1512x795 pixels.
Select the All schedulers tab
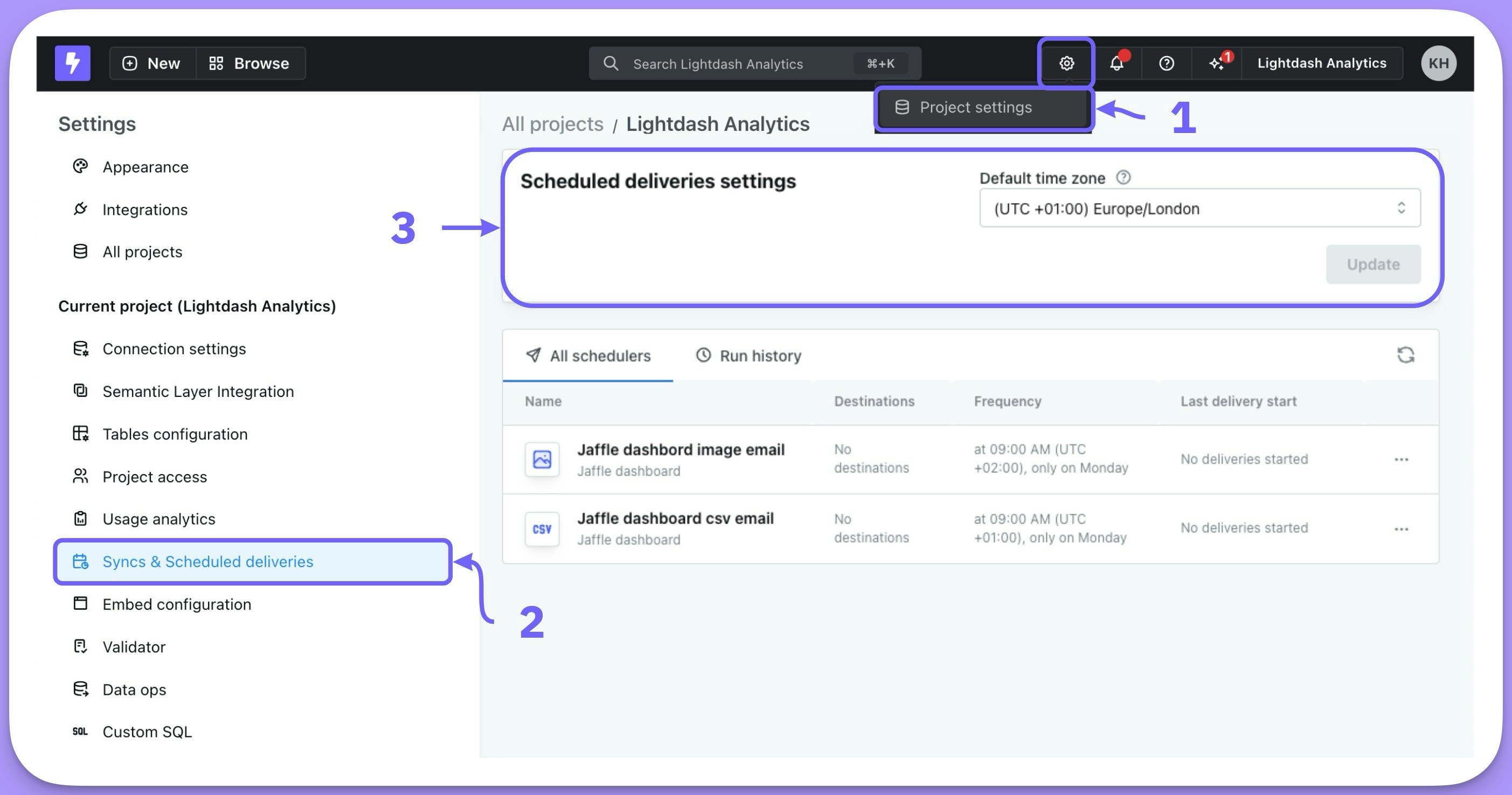[x=588, y=355]
